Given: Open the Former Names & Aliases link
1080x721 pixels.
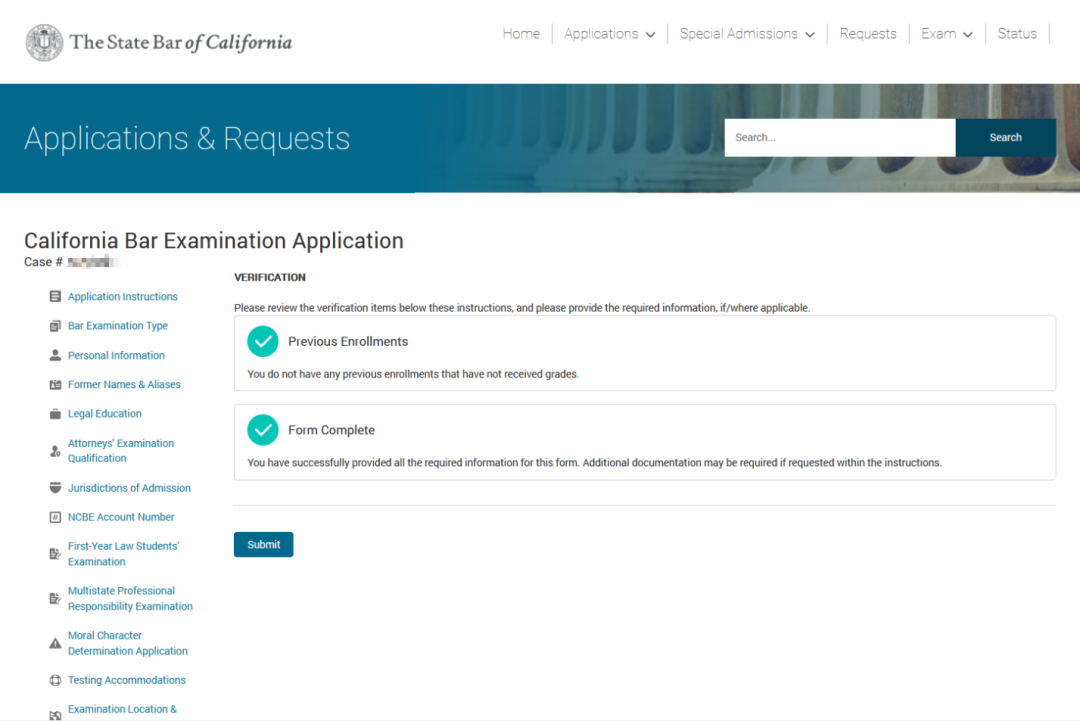Looking at the screenshot, I should click(x=124, y=384).
